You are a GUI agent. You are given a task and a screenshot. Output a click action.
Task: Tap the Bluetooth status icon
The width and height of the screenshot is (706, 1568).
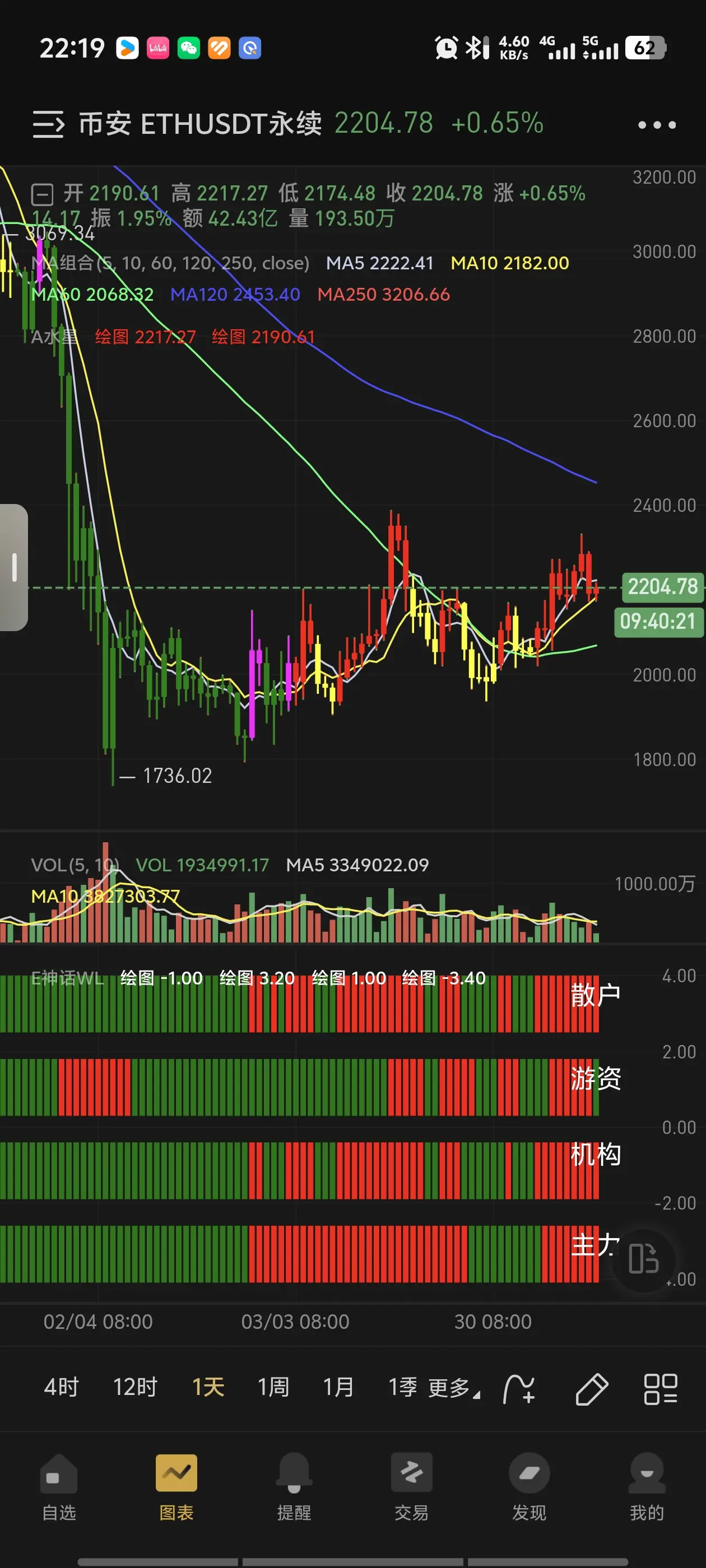[477, 48]
